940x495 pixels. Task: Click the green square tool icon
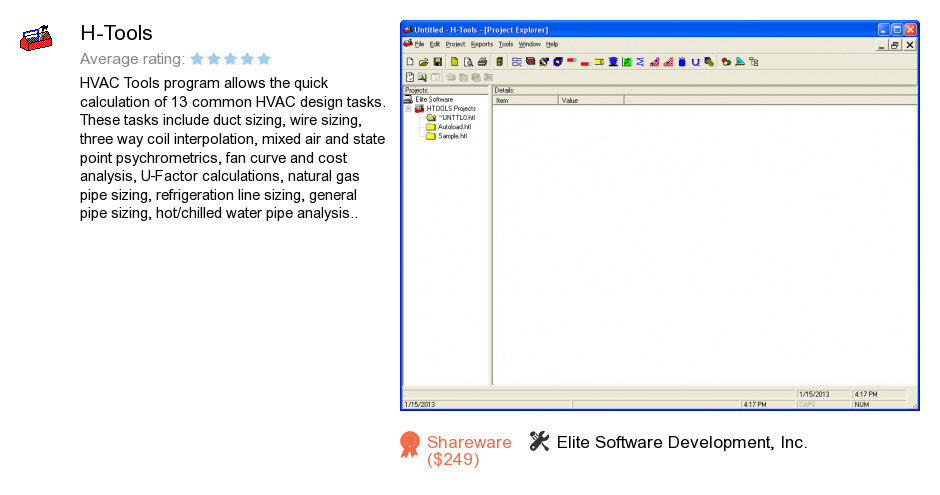626,62
